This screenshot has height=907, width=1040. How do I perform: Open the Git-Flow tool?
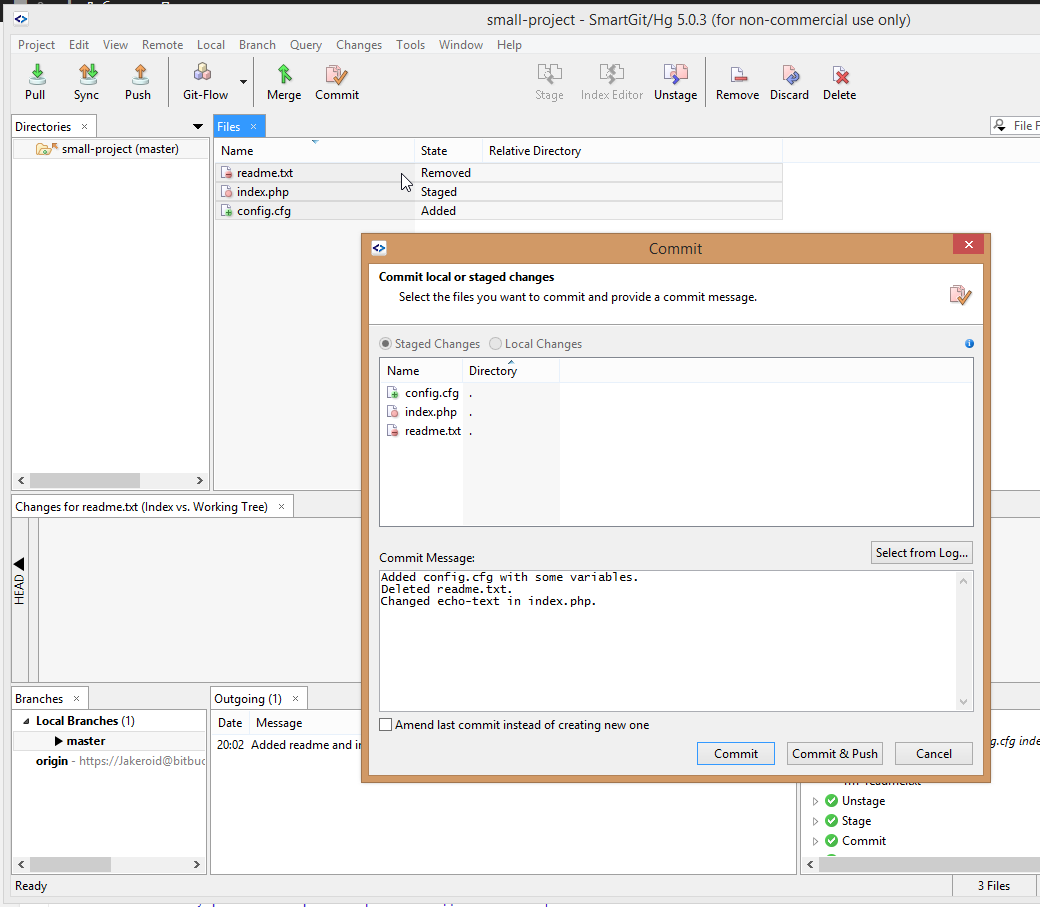click(205, 82)
